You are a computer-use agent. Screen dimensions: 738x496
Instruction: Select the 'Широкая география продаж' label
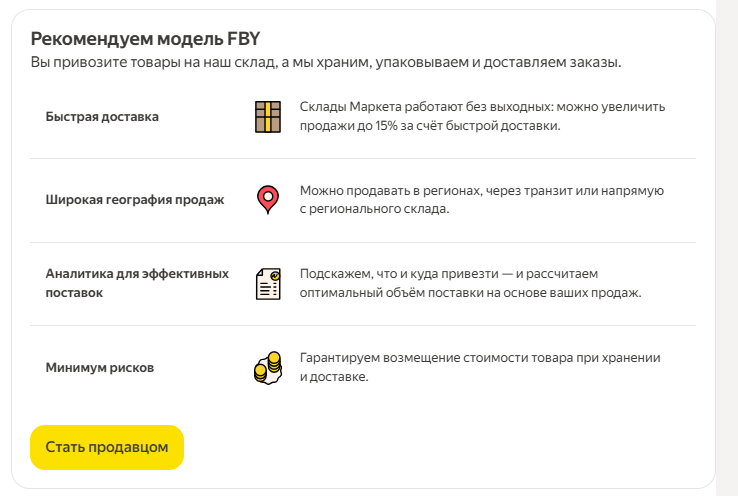pos(135,199)
